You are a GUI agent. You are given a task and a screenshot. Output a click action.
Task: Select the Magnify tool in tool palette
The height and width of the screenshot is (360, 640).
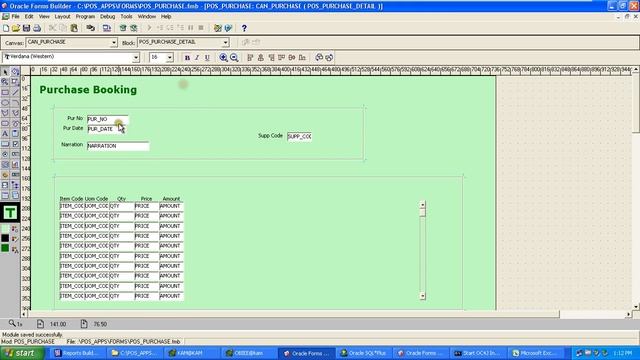[5, 82]
